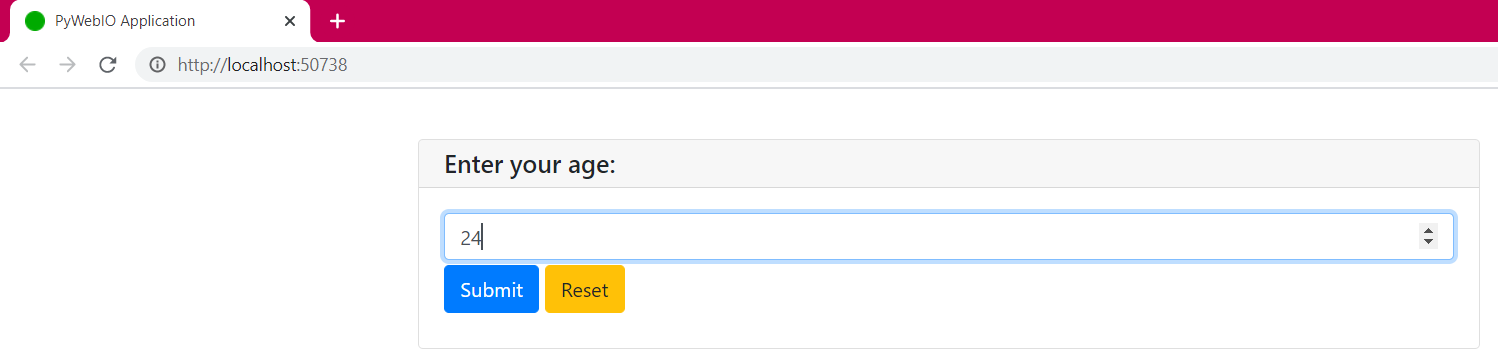Click the port number 50738 in the URL
This screenshot has height=363, width=1498.
coord(324,65)
